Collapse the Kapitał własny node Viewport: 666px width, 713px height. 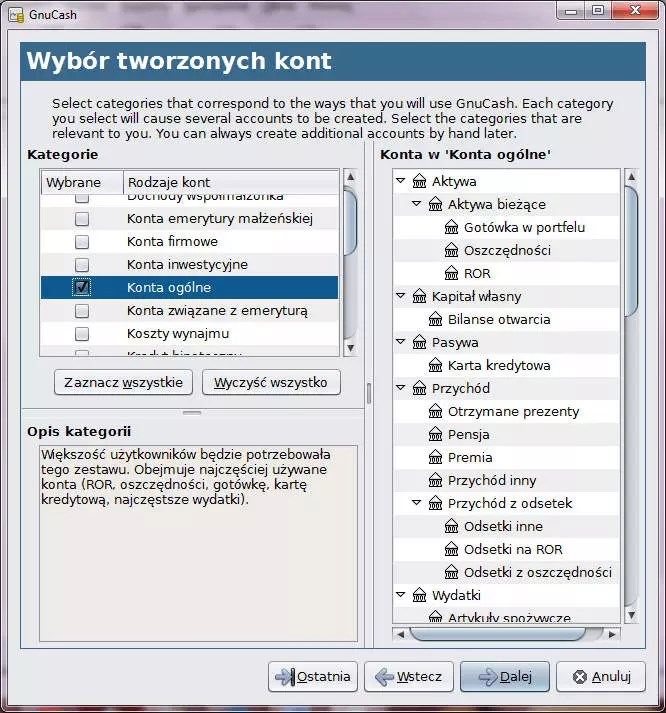tap(401, 296)
